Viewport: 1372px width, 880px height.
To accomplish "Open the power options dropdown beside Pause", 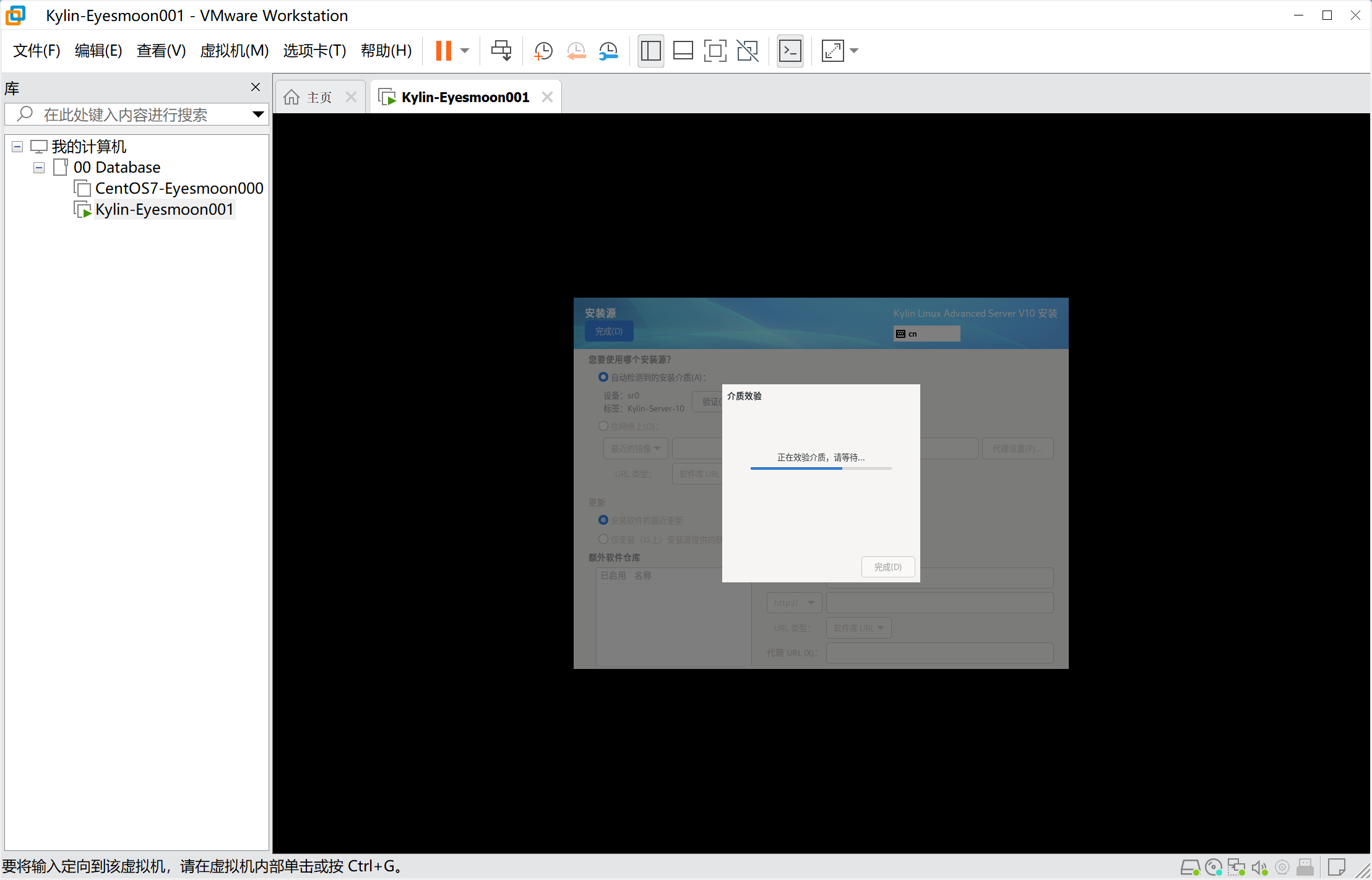I will click(x=465, y=51).
